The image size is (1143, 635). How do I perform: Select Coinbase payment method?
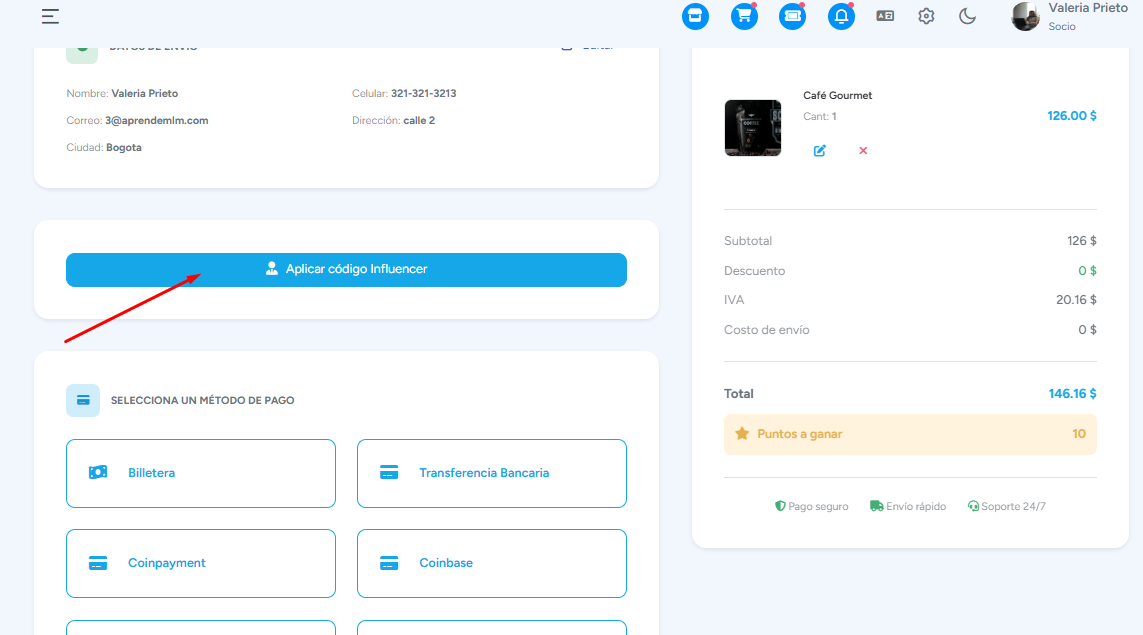click(x=491, y=564)
